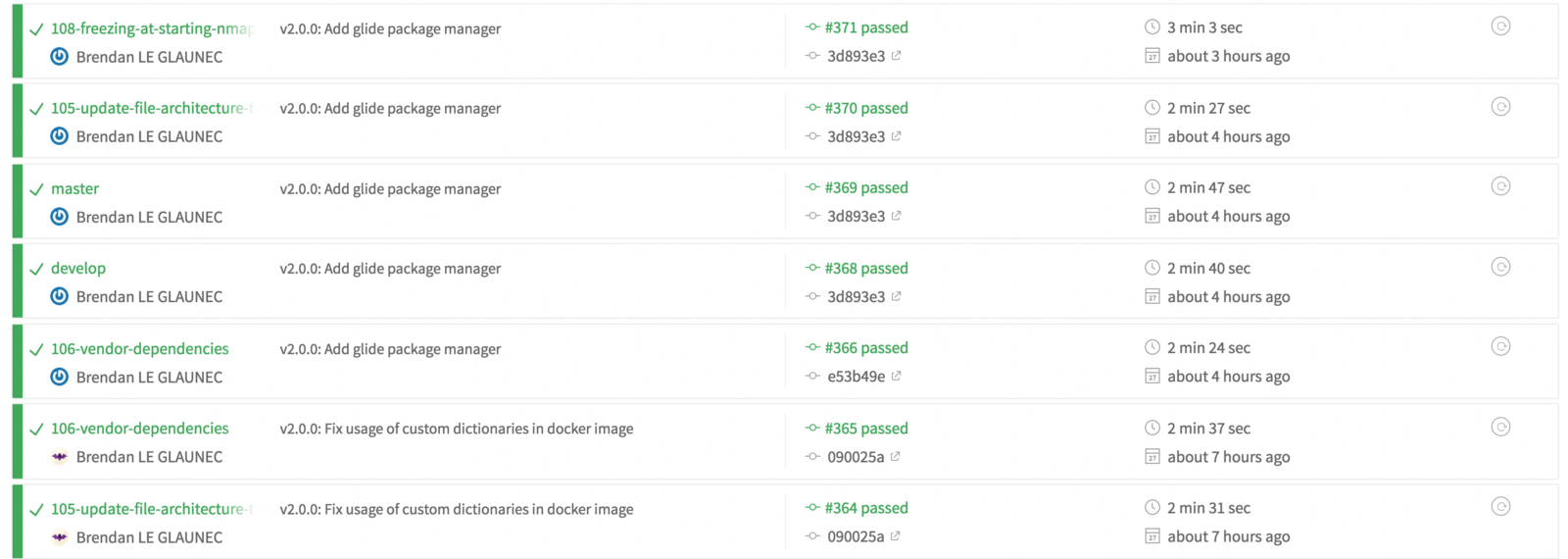Open commit 3d893e3 on the develop row
Image resolution: width=1568 pixels, height=559 pixels.
coord(856,296)
